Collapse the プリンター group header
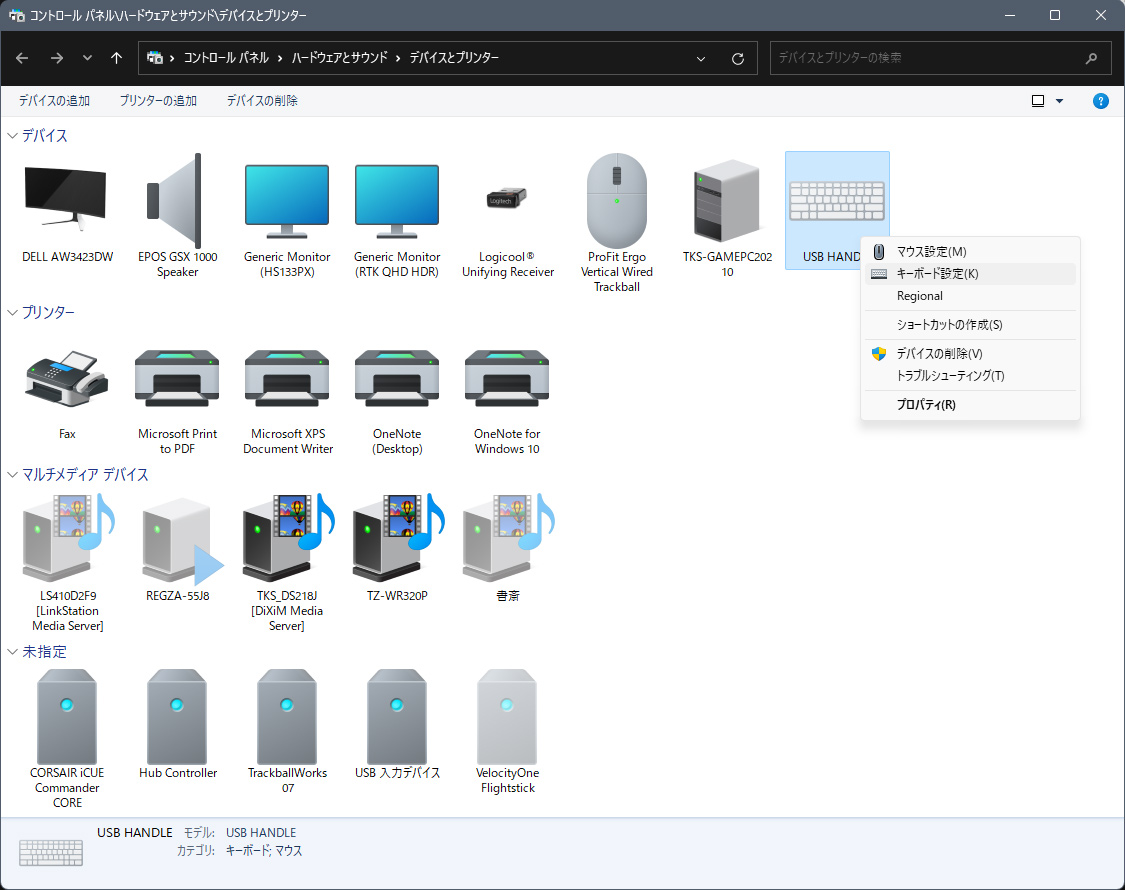The height and width of the screenshot is (890, 1125). pos(12,313)
